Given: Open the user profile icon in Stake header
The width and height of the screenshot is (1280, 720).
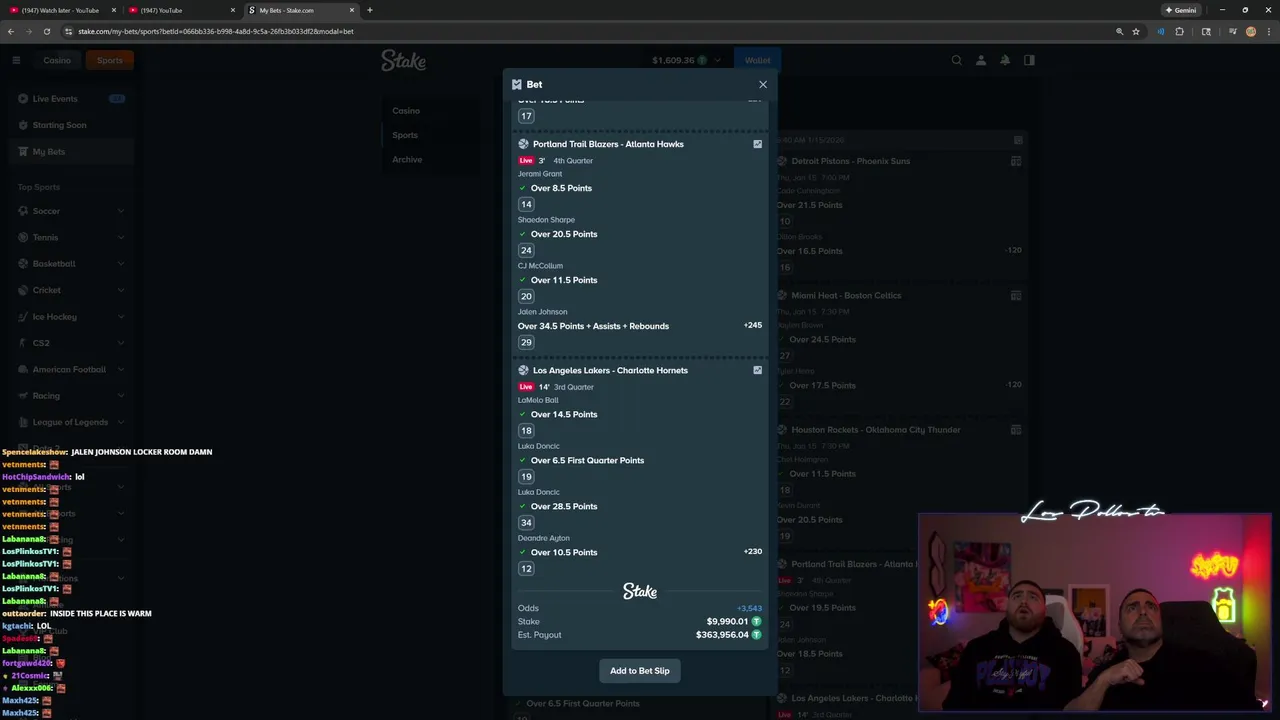Looking at the screenshot, I should click(x=981, y=60).
